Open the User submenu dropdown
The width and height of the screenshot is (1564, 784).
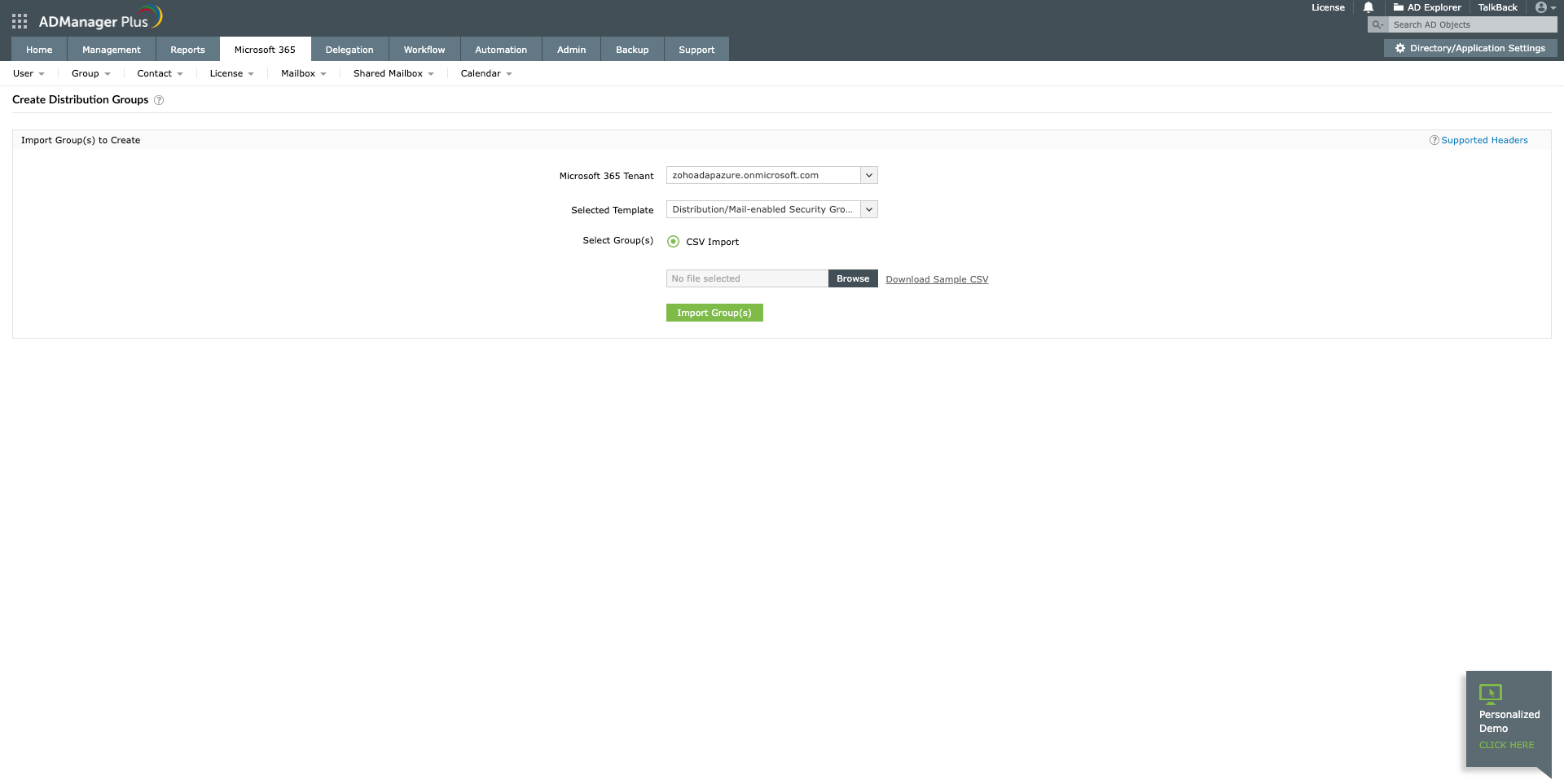(x=29, y=73)
